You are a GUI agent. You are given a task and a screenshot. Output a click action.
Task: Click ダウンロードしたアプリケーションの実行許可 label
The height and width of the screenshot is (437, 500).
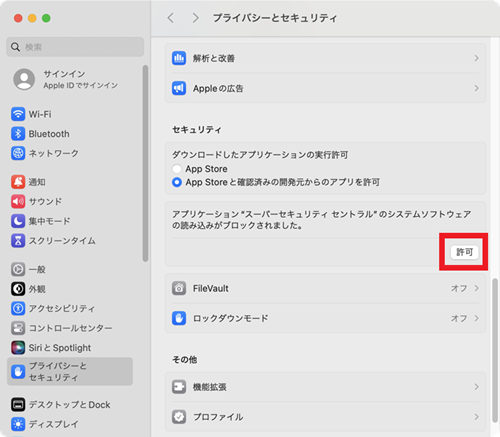click(x=260, y=155)
